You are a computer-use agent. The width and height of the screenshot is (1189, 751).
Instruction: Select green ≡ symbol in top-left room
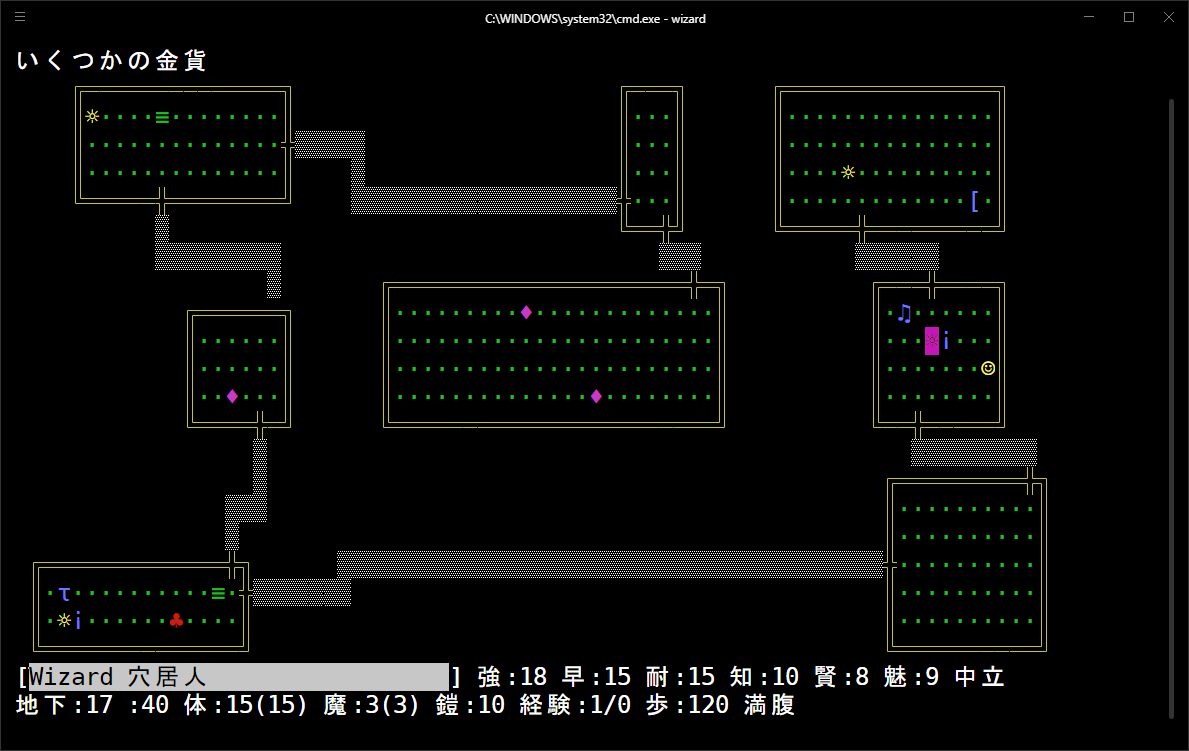(x=162, y=117)
